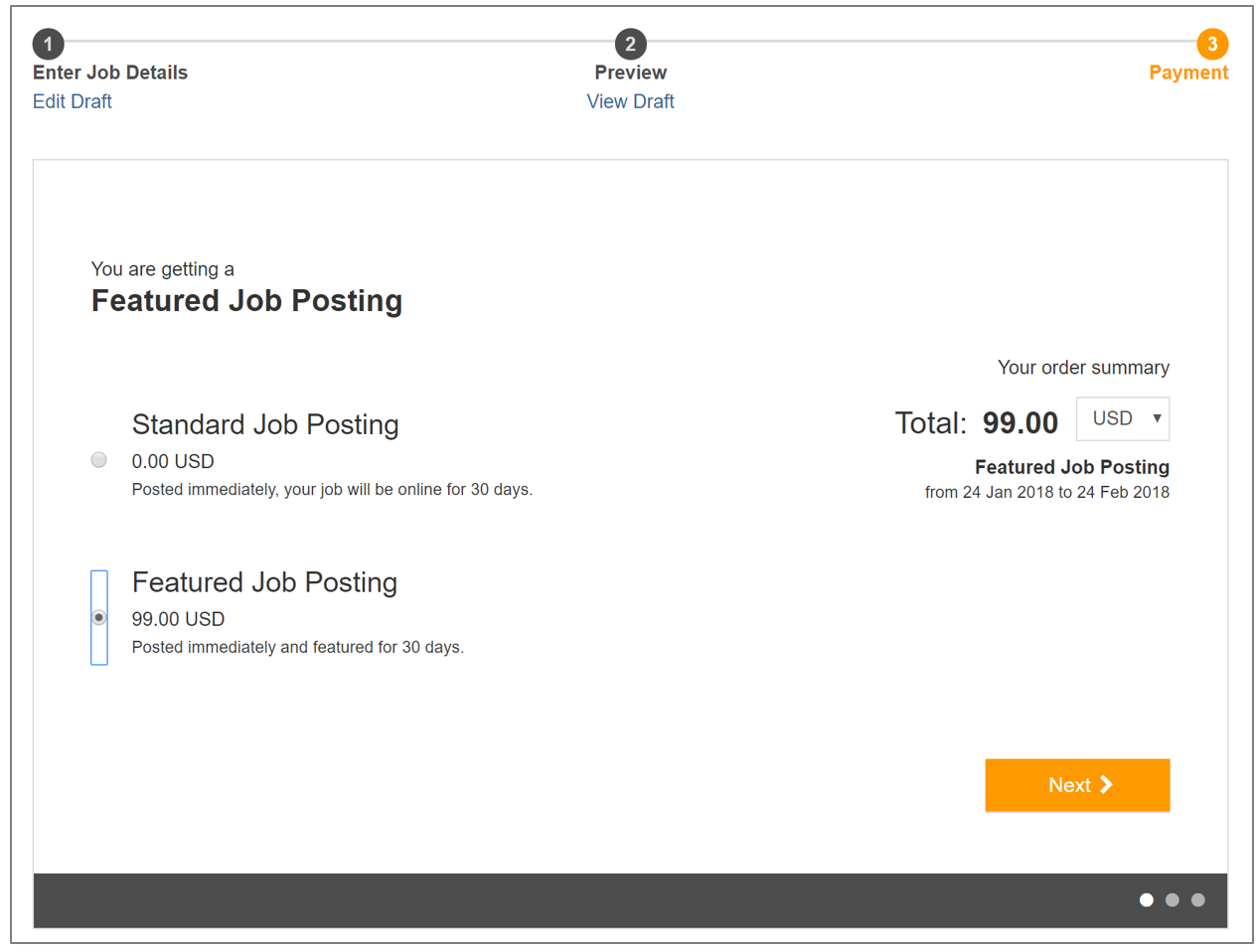The image size is (1260, 952).
Task: Open the Edit Draft link
Action: [73, 101]
